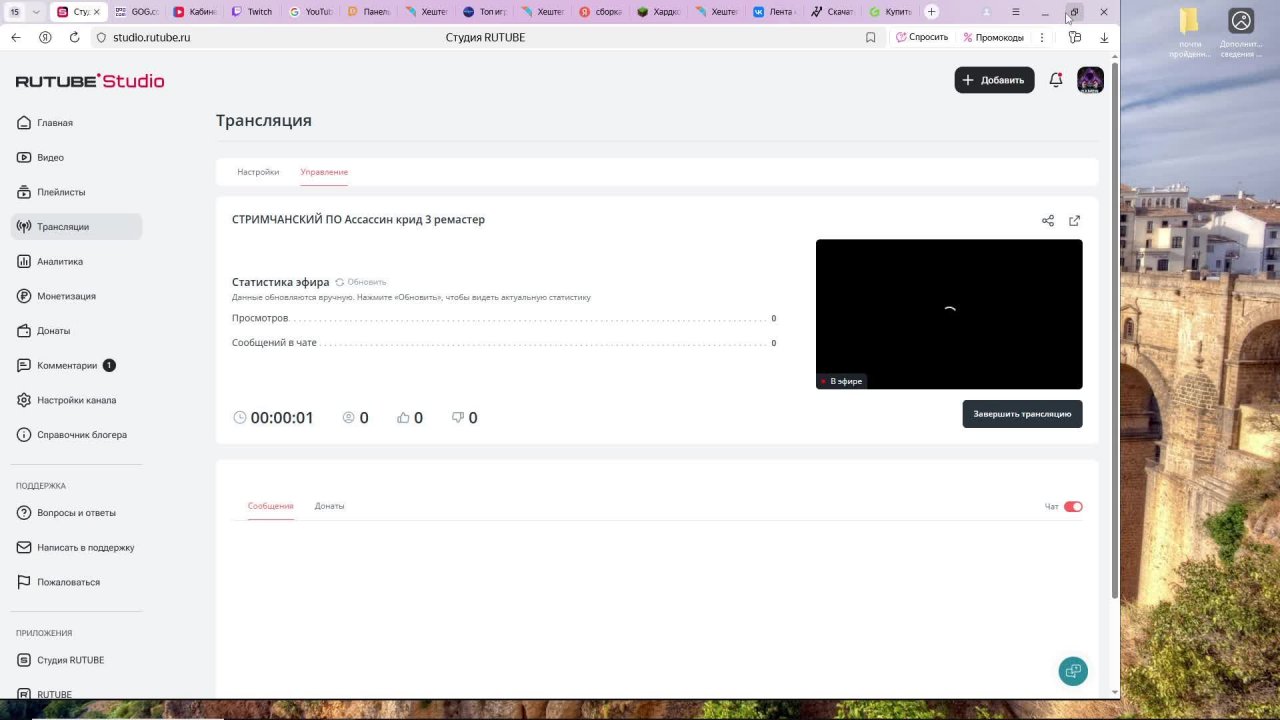Screen dimensions: 1280x720
Task: Open the Студия RUTUBE app link
Action: tap(76, 660)
